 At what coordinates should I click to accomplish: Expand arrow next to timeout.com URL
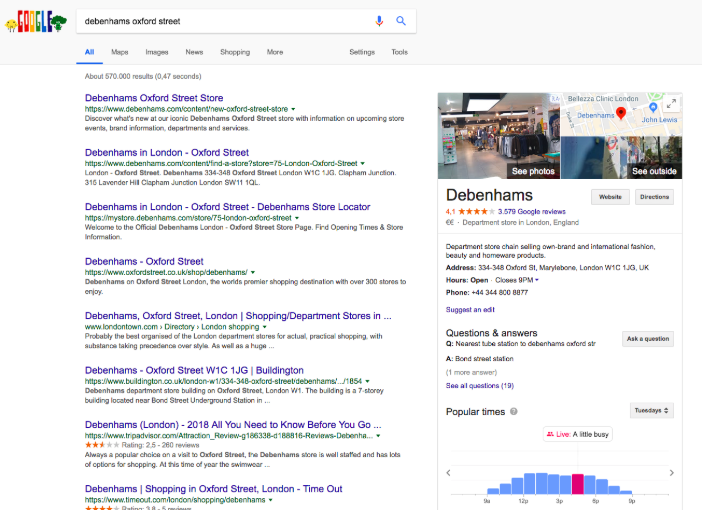pyautogui.click(x=271, y=500)
